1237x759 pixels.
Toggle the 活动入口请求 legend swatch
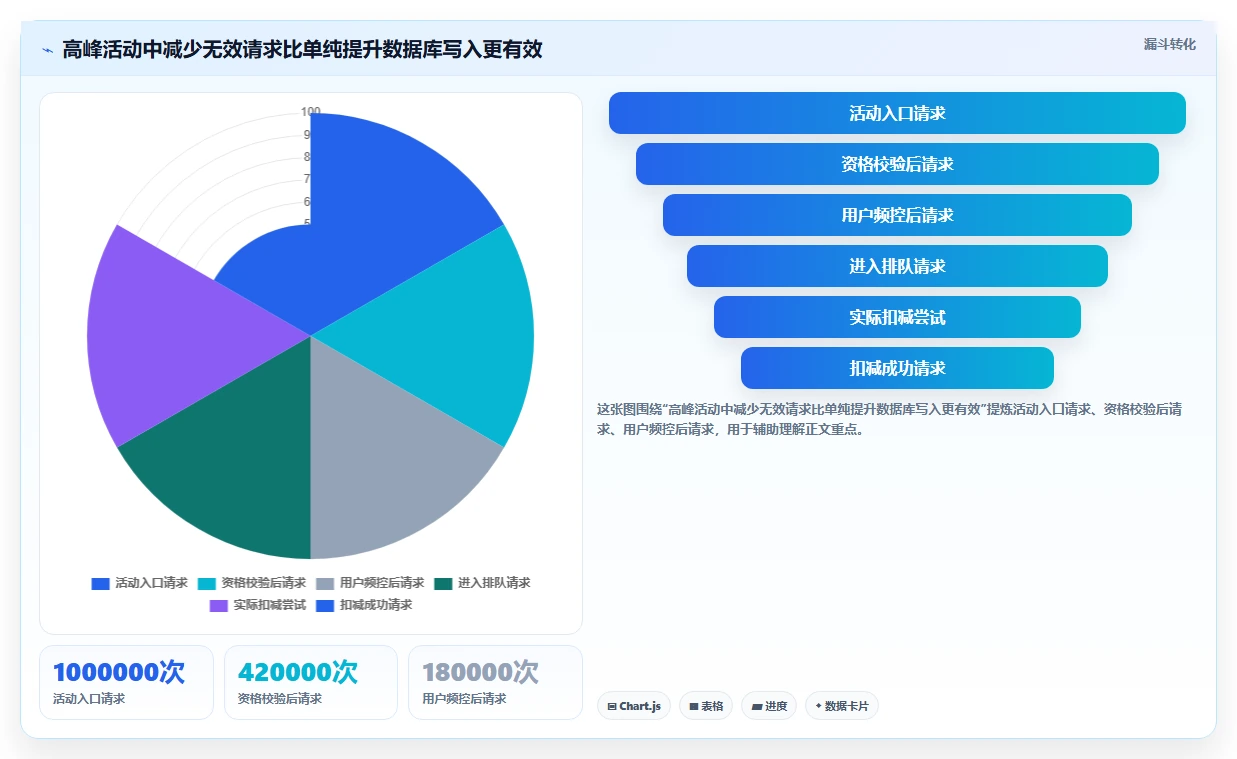click(100, 583)
